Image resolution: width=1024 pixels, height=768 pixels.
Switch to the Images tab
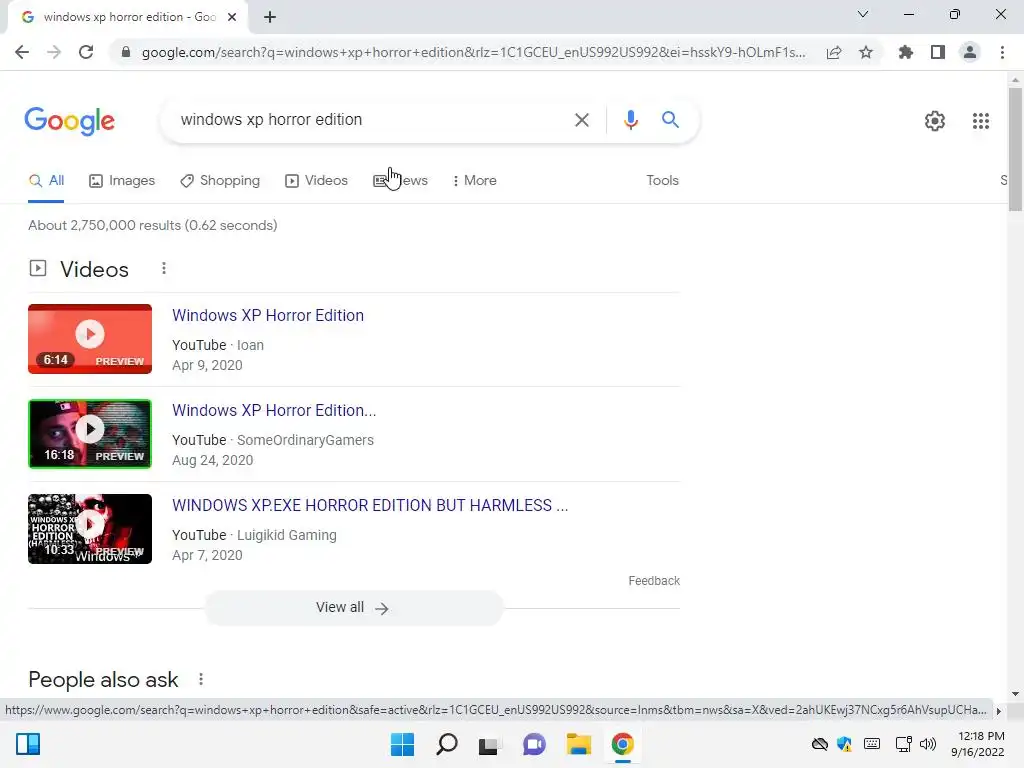122,181
